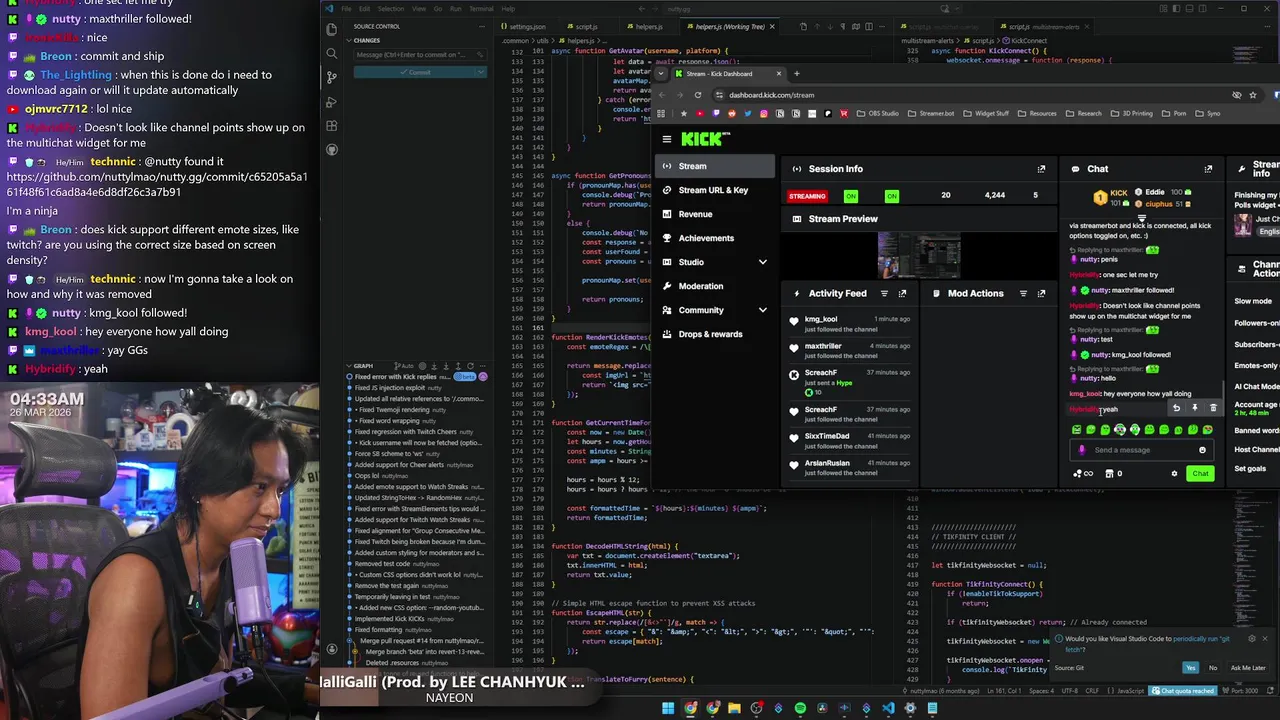The image size is (1280, 720).
Task: Toggle the second green ON indicator in Session Info
Action: (x=891, y=196)
